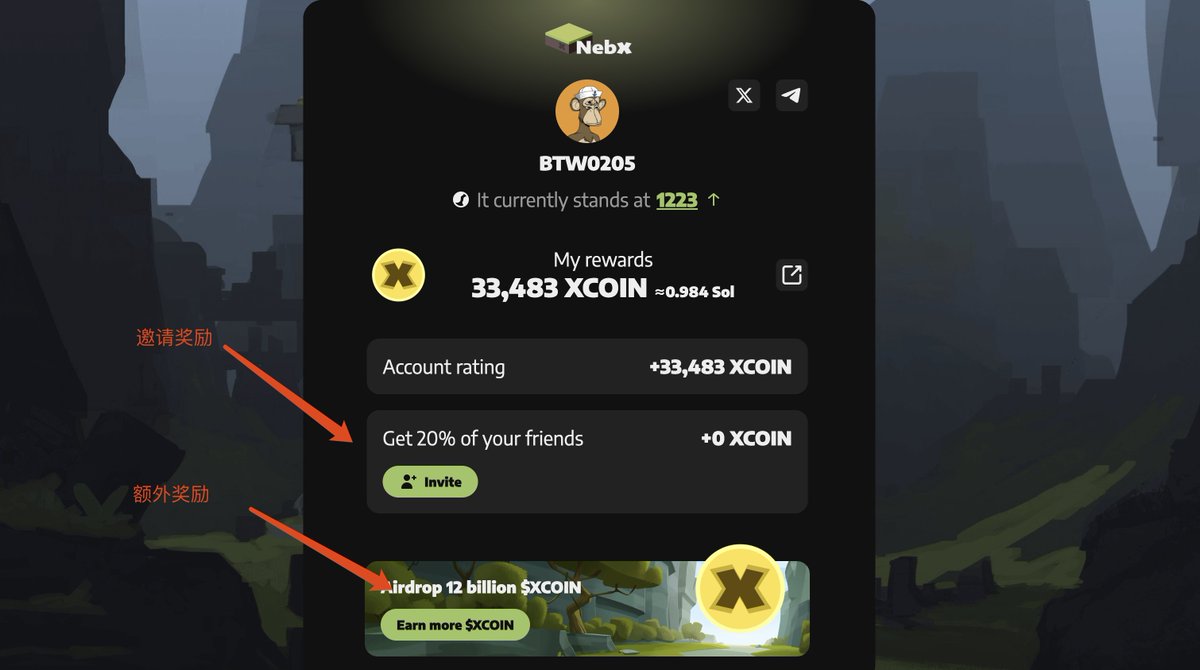
Task: Click the green up arrow beside 1223
Action: (714, 200)
